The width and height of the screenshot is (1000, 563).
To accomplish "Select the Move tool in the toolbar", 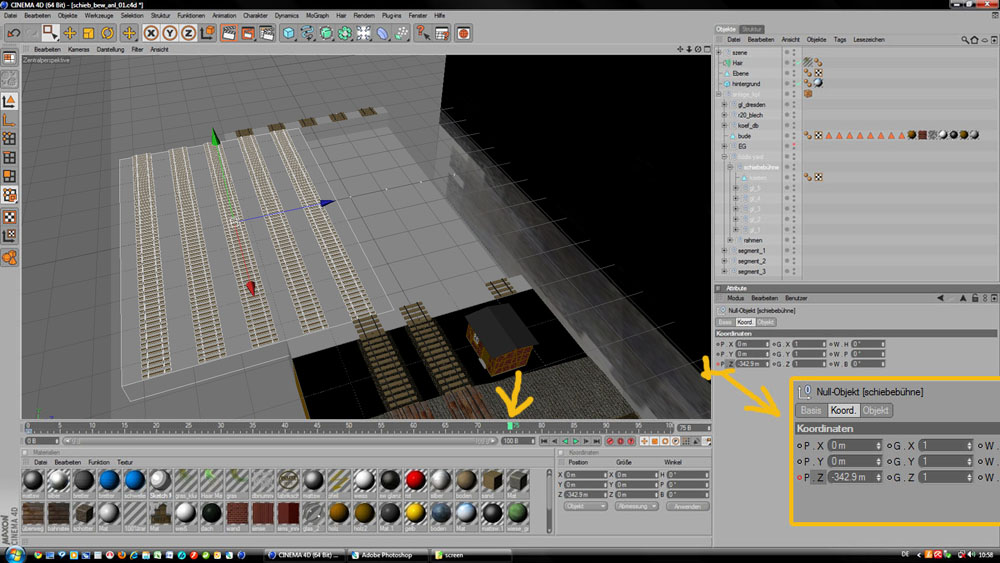I will point(70,33).
